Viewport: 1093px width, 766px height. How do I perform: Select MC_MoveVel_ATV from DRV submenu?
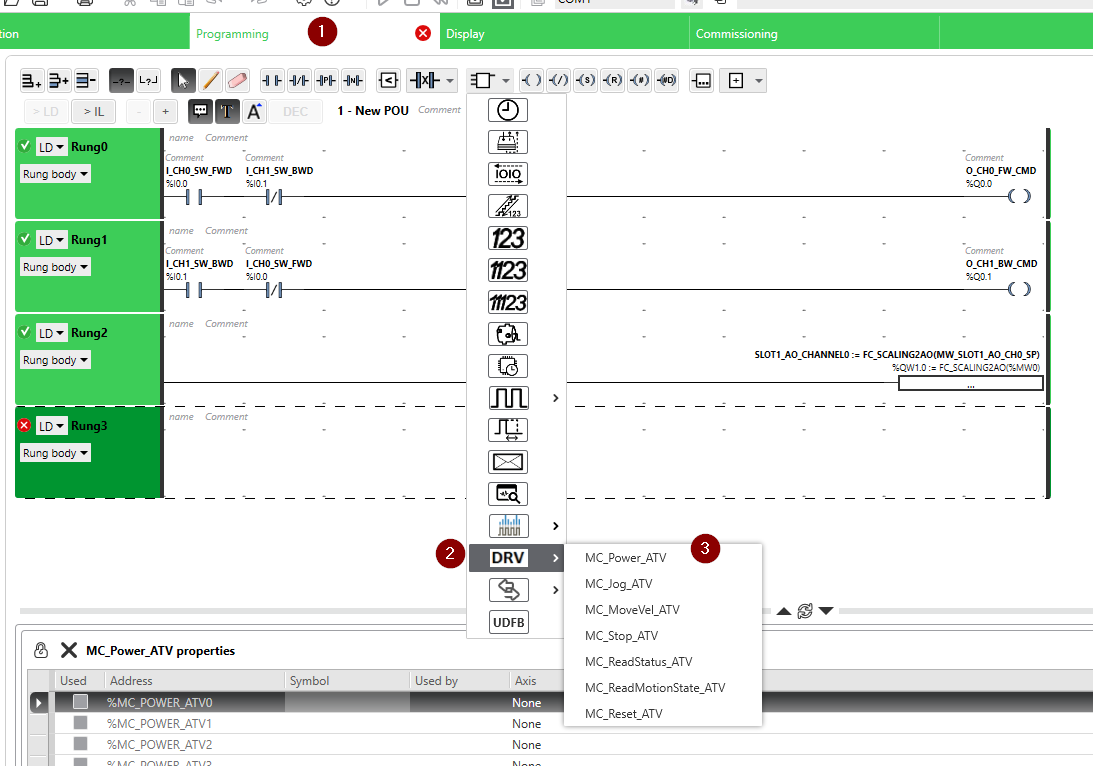[632, 609]
